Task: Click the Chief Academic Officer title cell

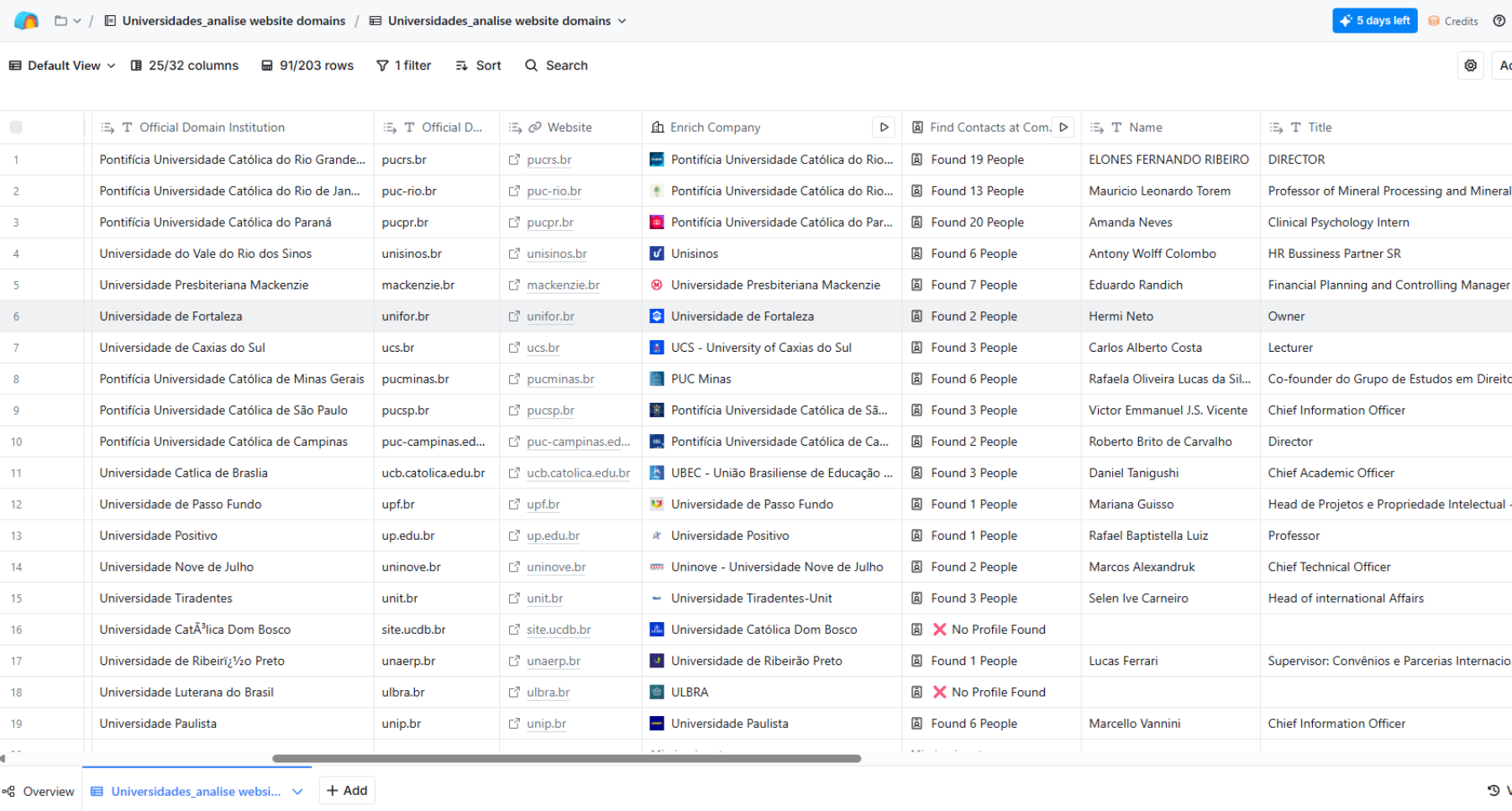Action: click(x=1386, y=473)
